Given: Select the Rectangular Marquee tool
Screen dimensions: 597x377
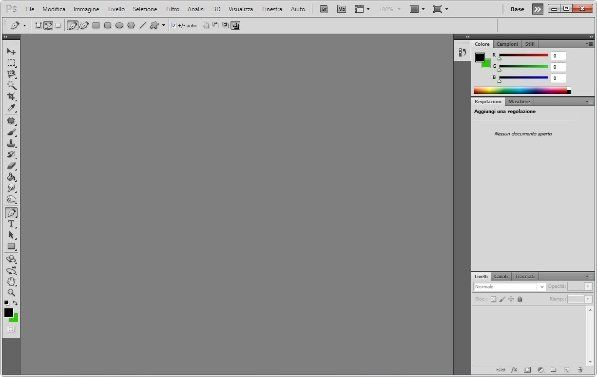Looking at the screenshot, I should coord(11,63).
